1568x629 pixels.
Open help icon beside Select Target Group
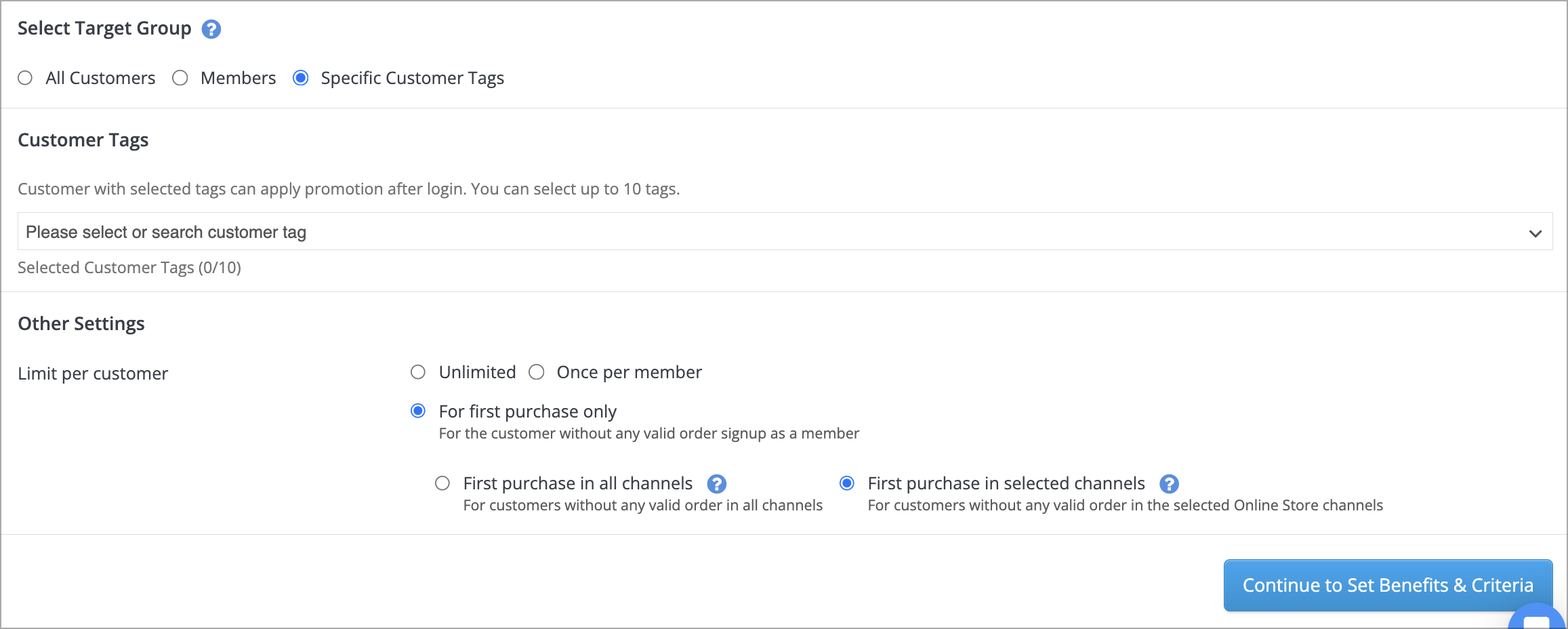pos(211,29)
